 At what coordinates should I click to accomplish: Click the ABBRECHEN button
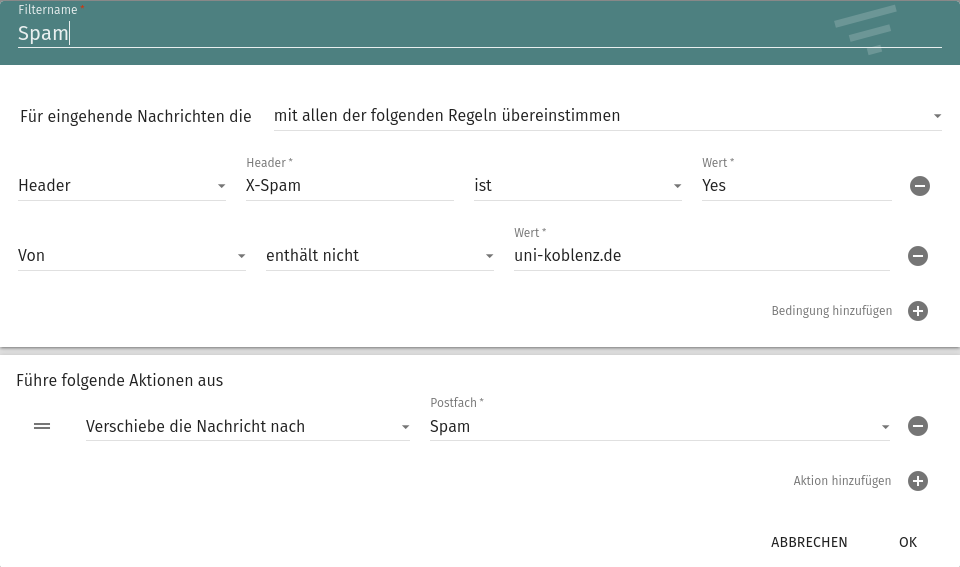(809, 543)
